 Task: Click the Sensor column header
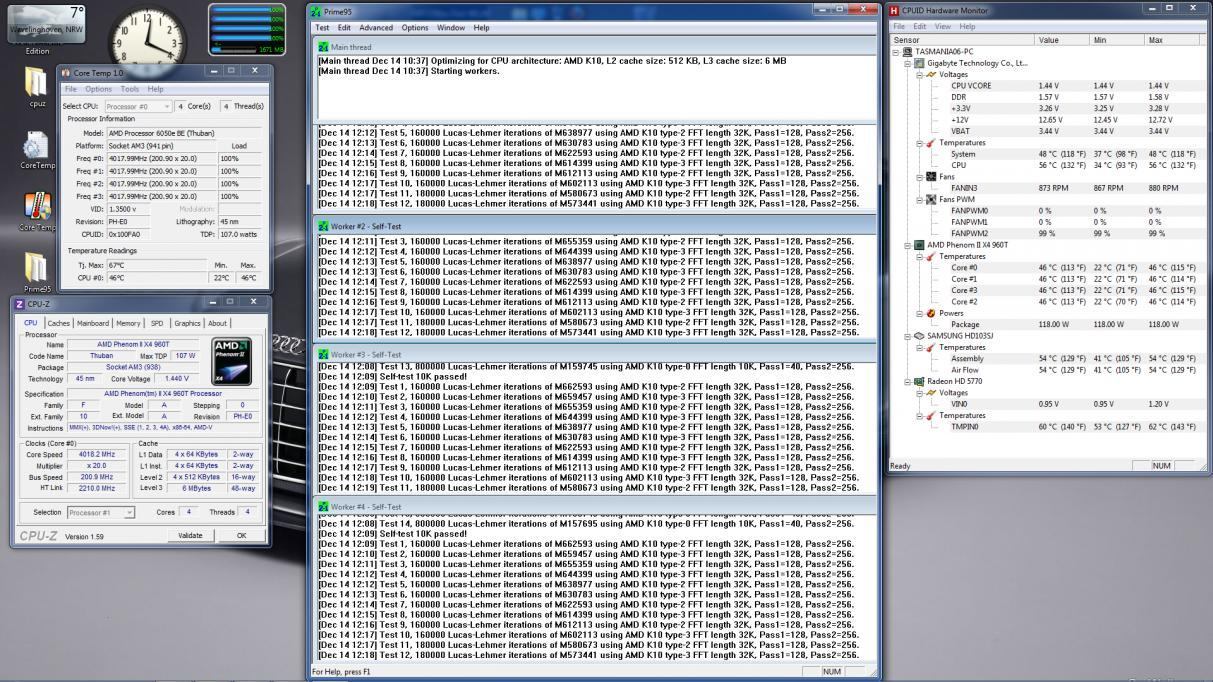962,39
